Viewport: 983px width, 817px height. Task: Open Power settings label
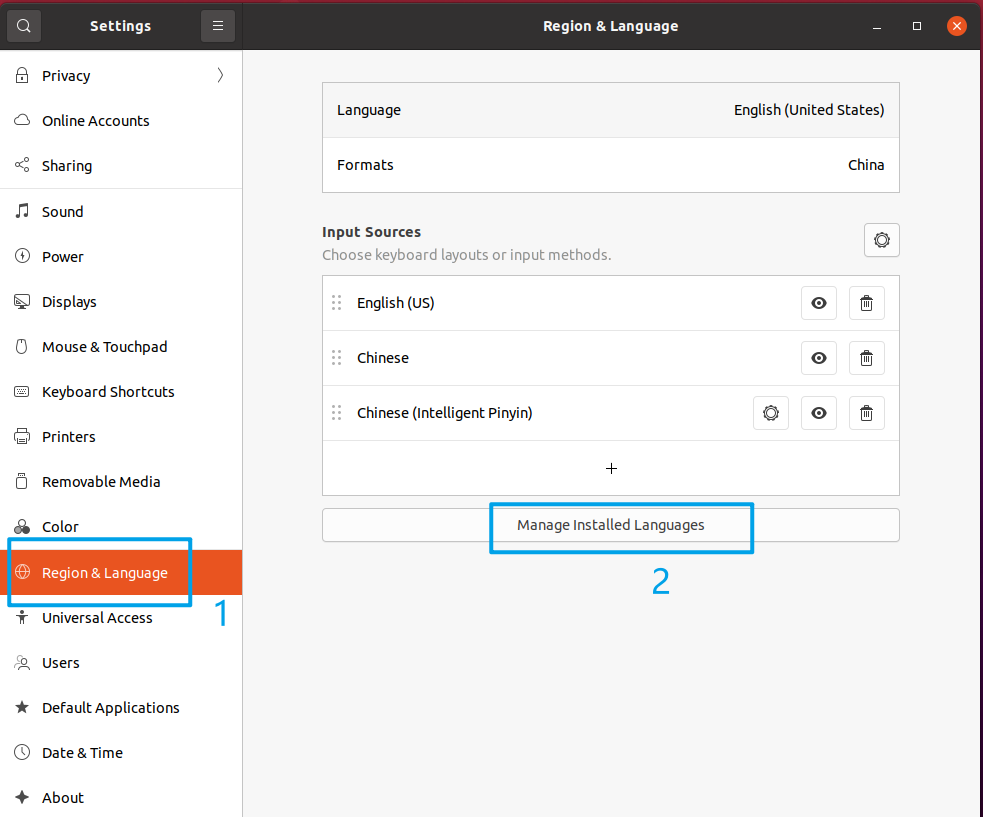tap(63, 256)
